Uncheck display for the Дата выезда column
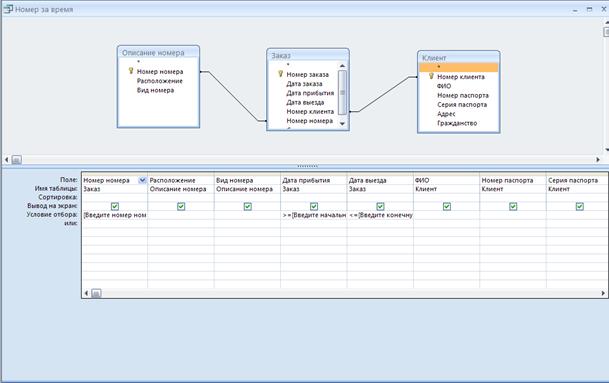Screen dimensions: 609x383 pos(380,206)
